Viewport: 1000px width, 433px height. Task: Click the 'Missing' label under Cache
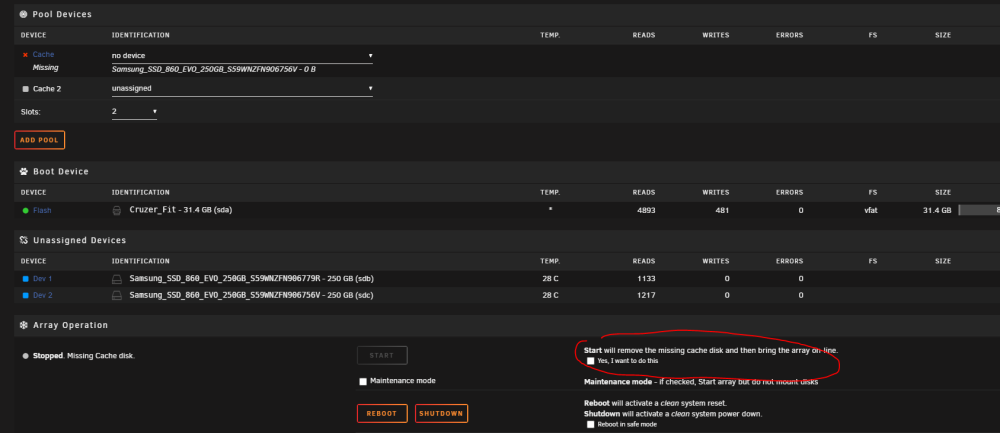coord(45,68)
